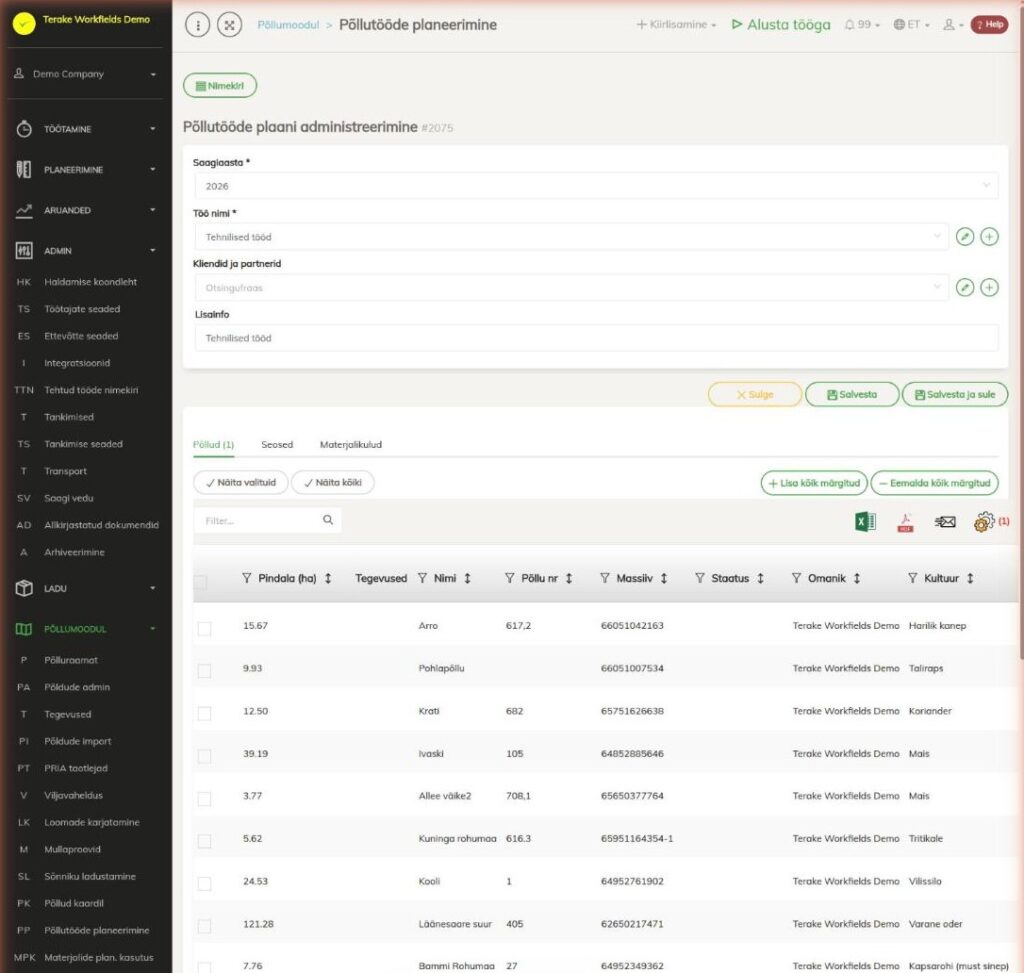
Task: Click Eemalda kõik märgitud button
Action: click(x=935, y=483)
